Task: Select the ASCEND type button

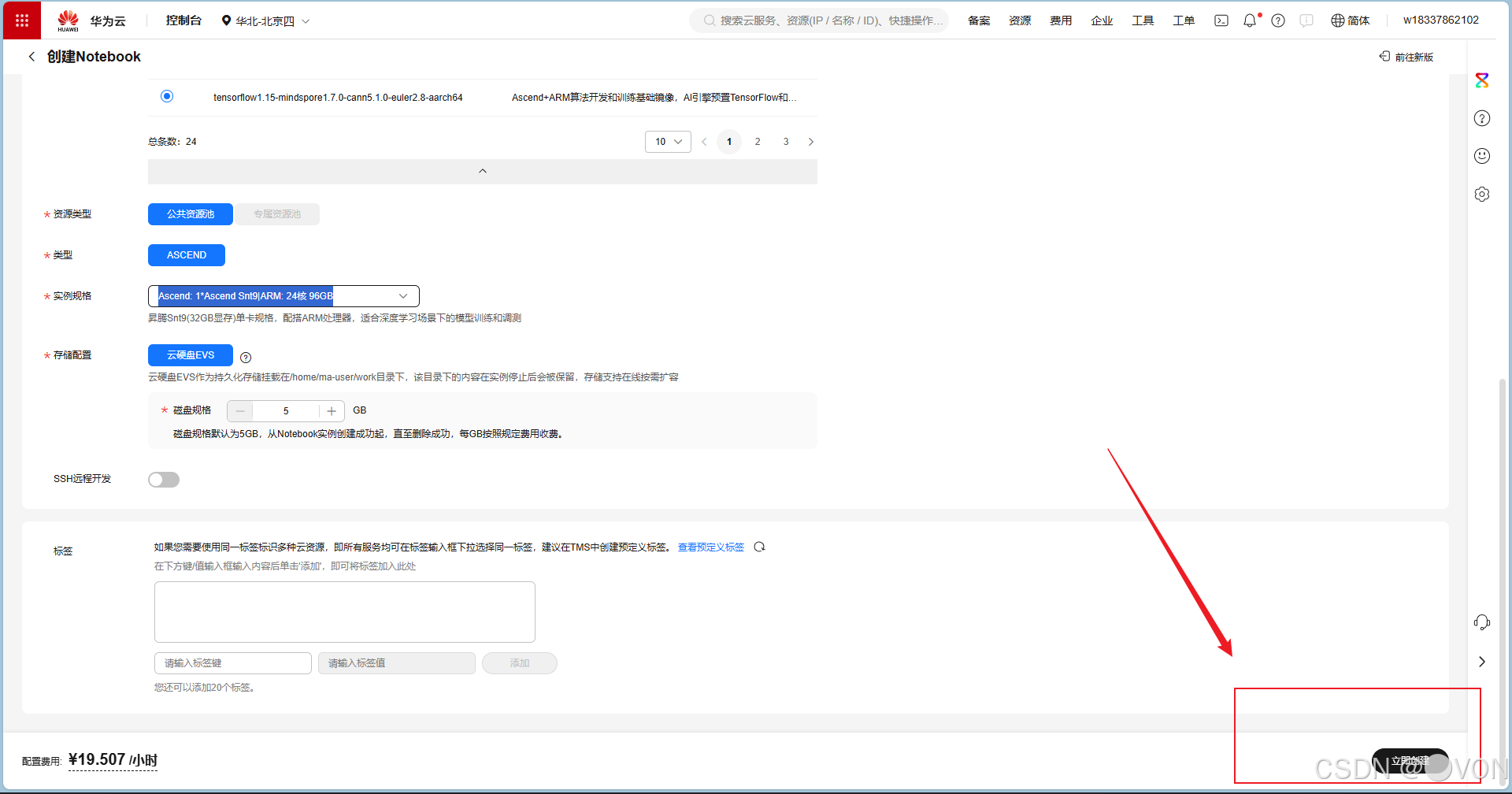Action: [187, 255]
